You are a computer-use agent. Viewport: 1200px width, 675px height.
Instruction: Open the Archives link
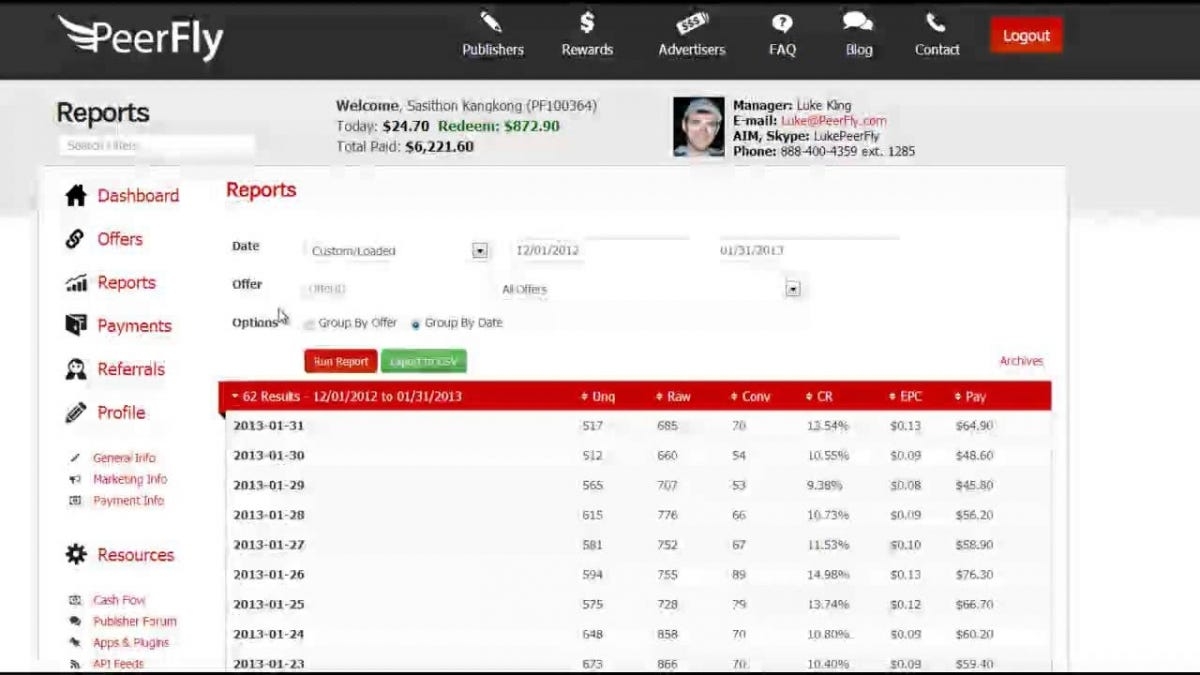[1021, 361]
